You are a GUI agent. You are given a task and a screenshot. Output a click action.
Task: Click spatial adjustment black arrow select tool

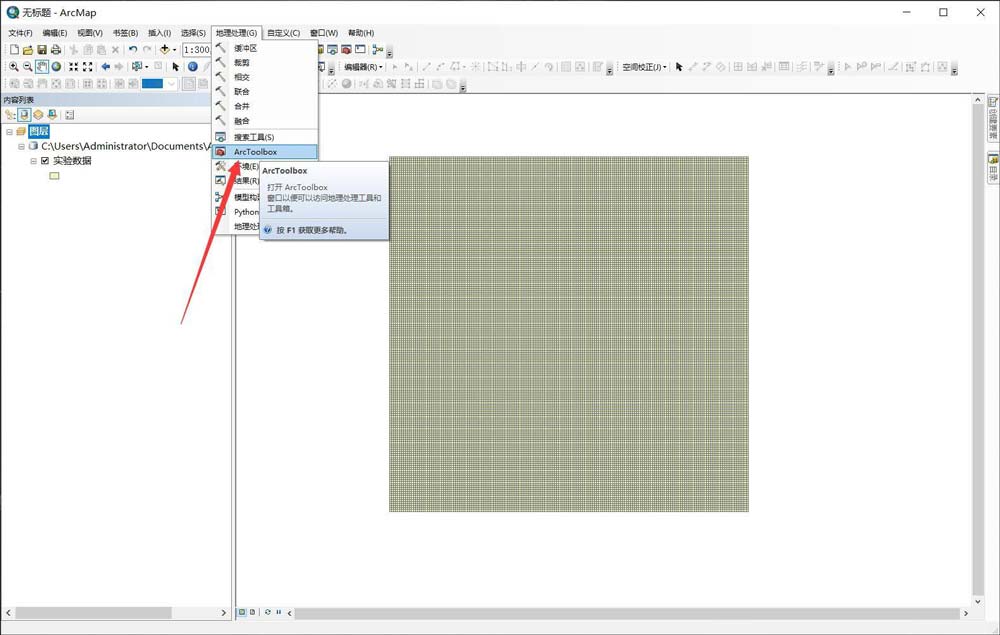click(x=679, y=66)
